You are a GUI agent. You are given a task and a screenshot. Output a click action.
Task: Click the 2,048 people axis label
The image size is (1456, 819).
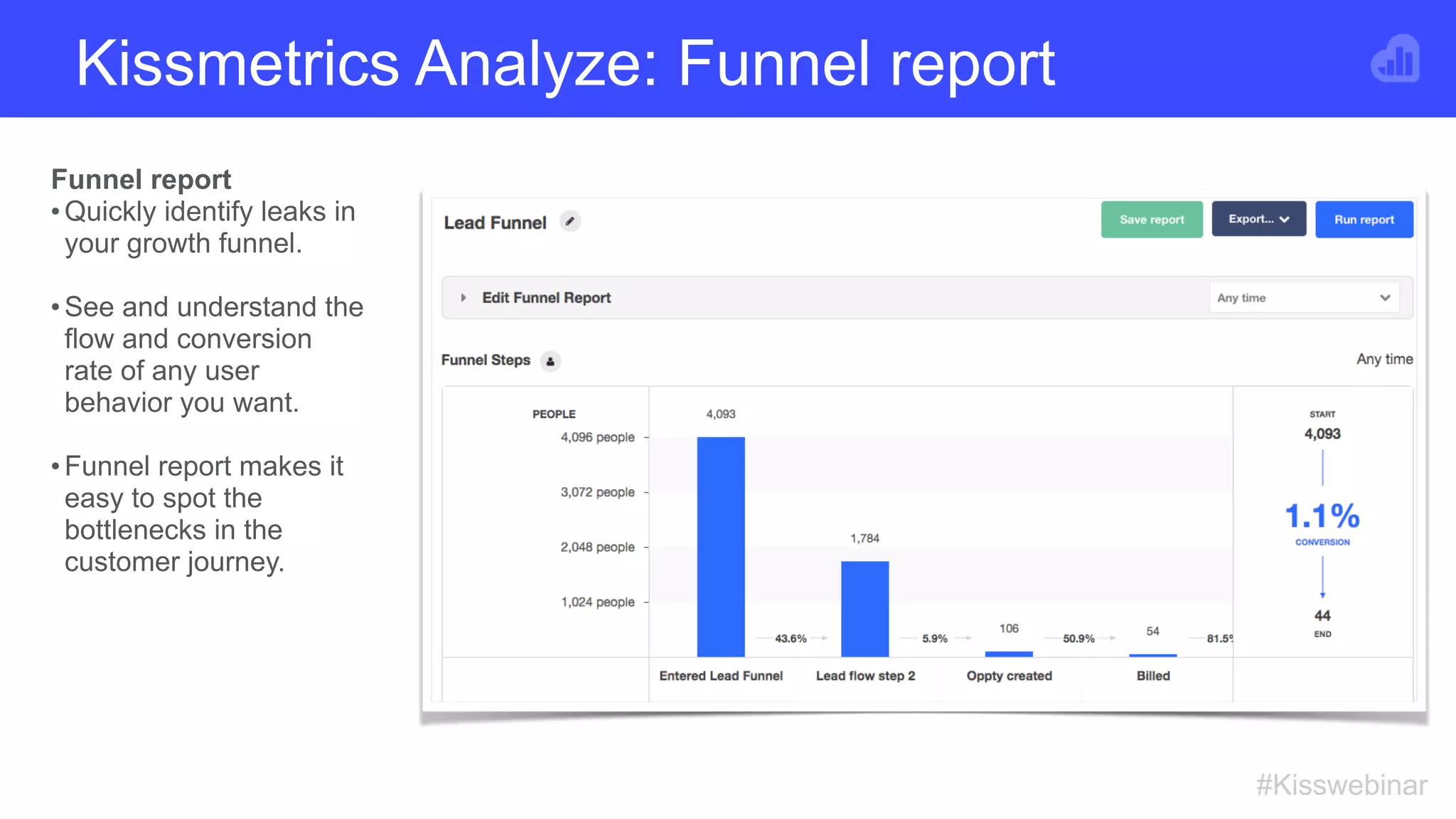click(x=597, y=547)
